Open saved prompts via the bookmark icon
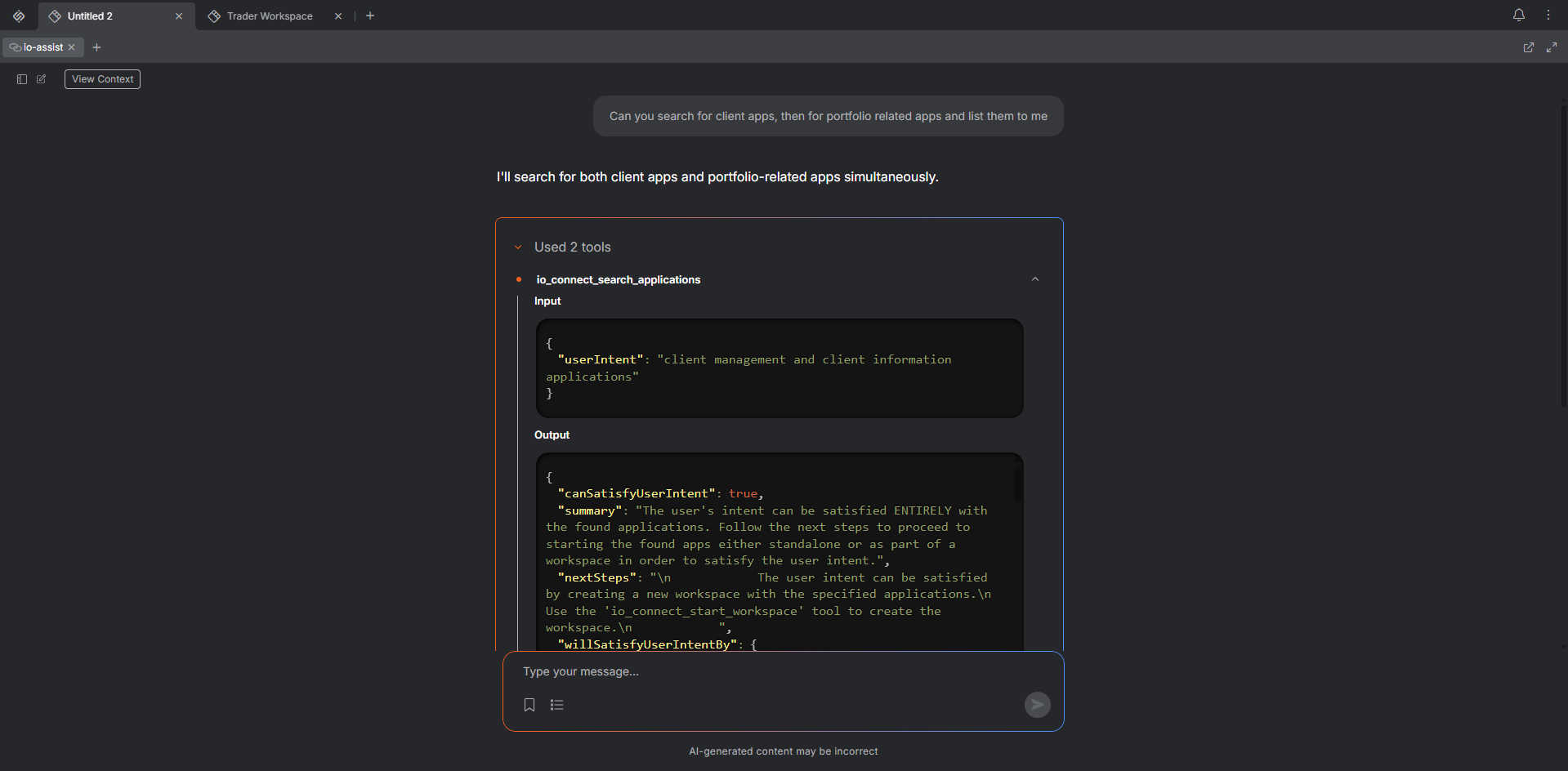The height and width of the screenshot is (771, 1568). point(529,705)
